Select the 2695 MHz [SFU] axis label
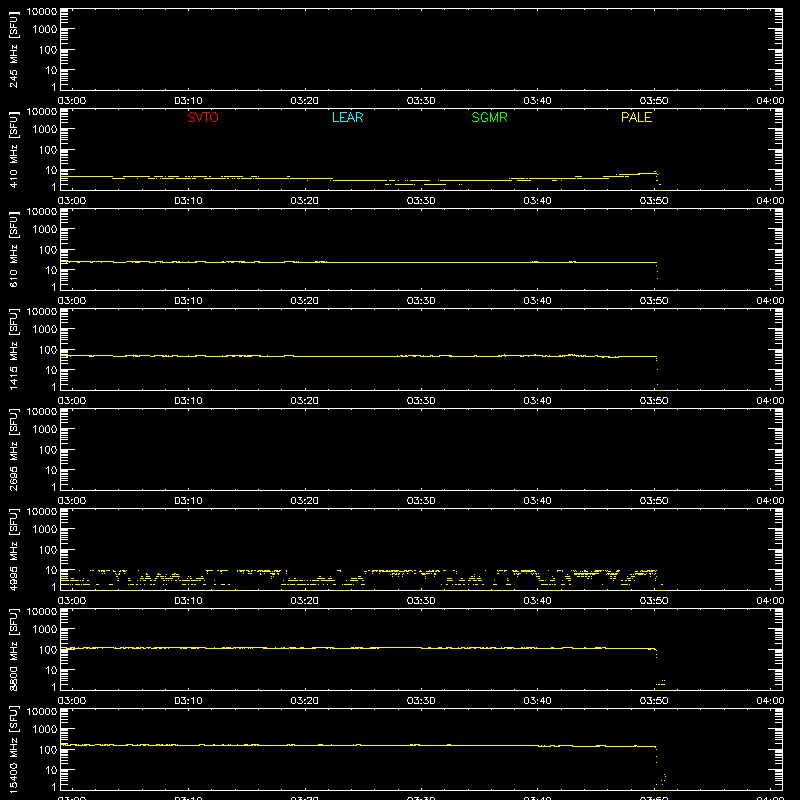Image resolution: width=800 pixels, height=800 pixels. coord(13,449)
